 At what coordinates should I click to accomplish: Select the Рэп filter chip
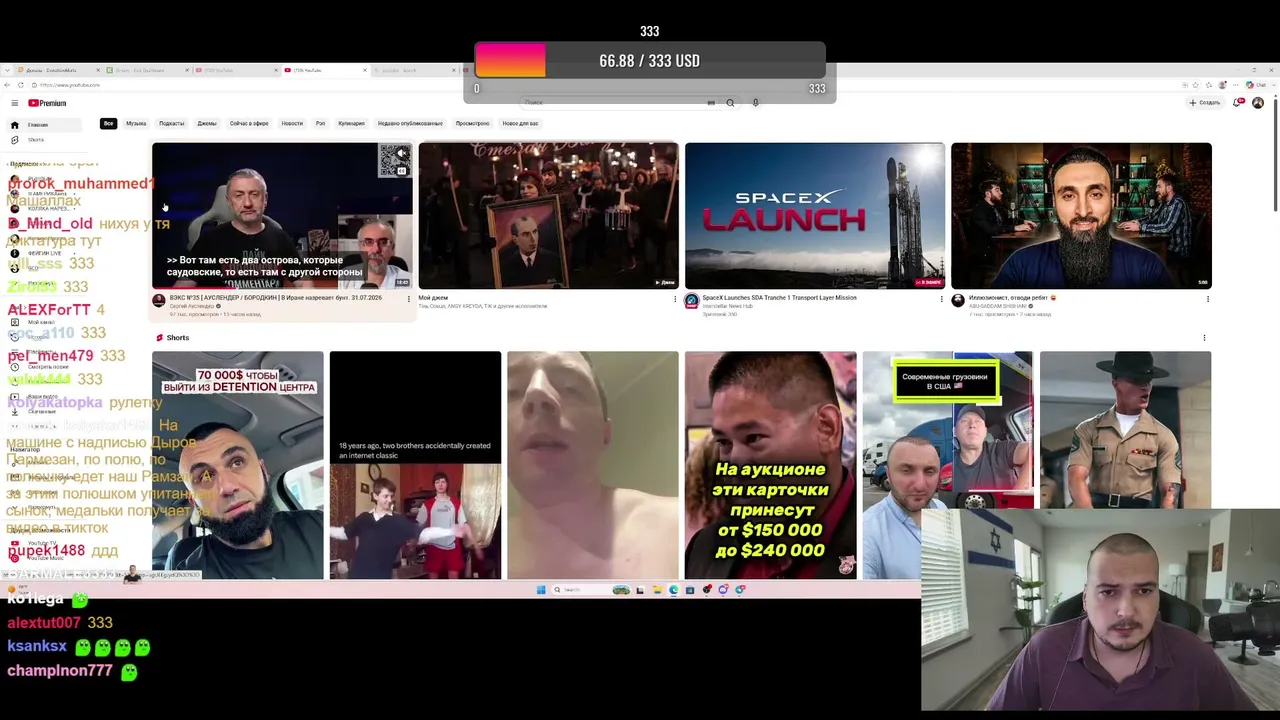click(x=321, y=124)
